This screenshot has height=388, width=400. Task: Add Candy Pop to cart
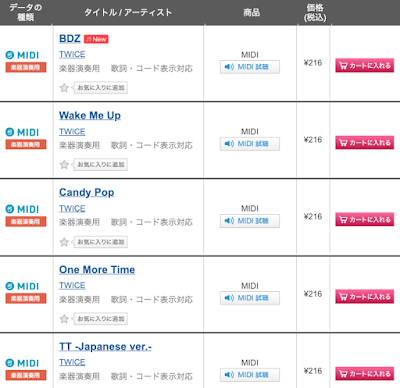[365, 220]
